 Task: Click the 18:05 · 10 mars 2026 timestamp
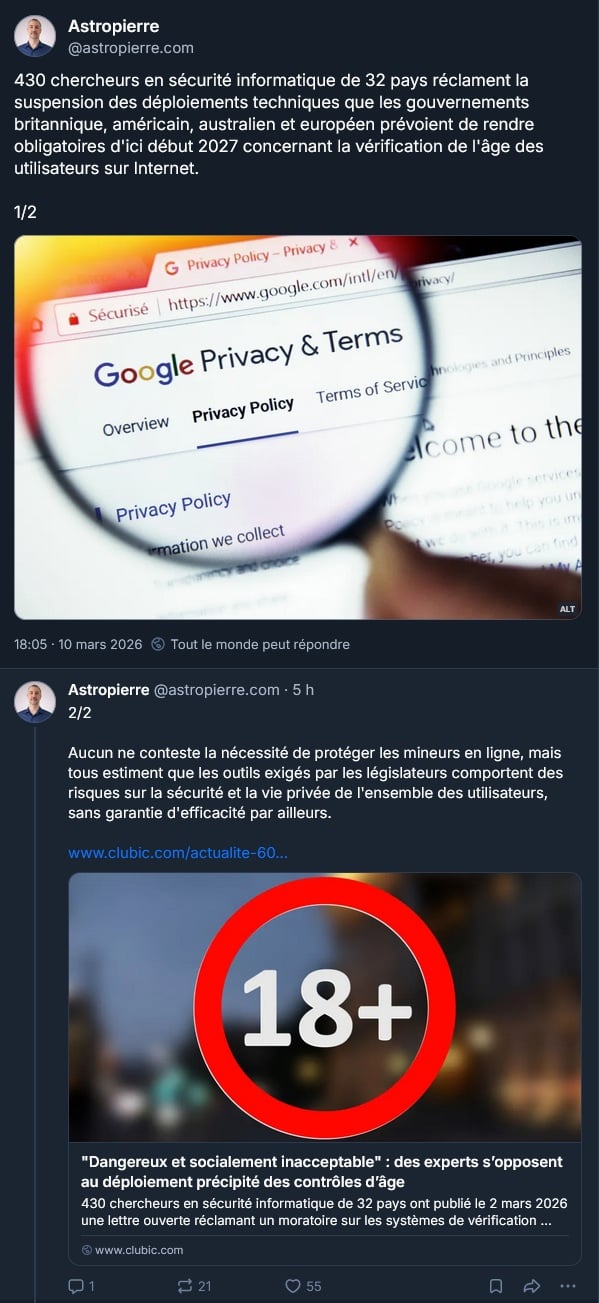pyautogui.click(x=79, y=645)
